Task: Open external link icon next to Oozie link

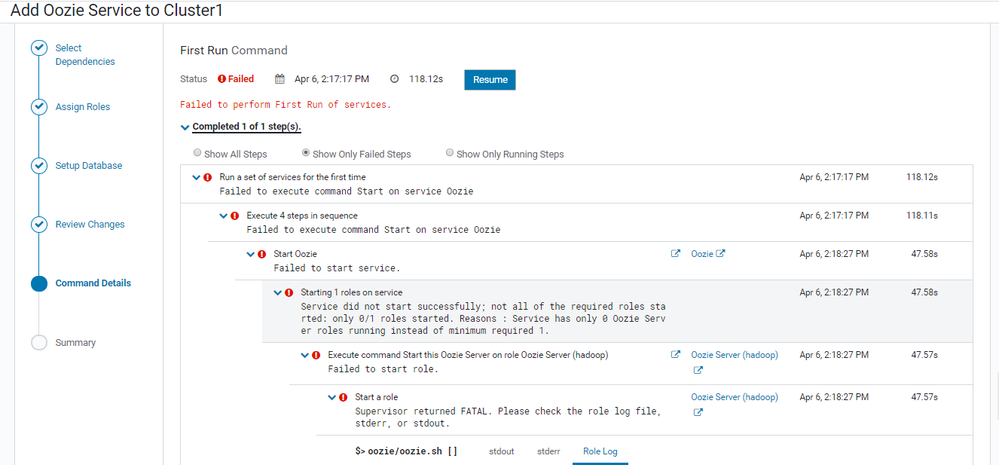Action: coord(721,253)
